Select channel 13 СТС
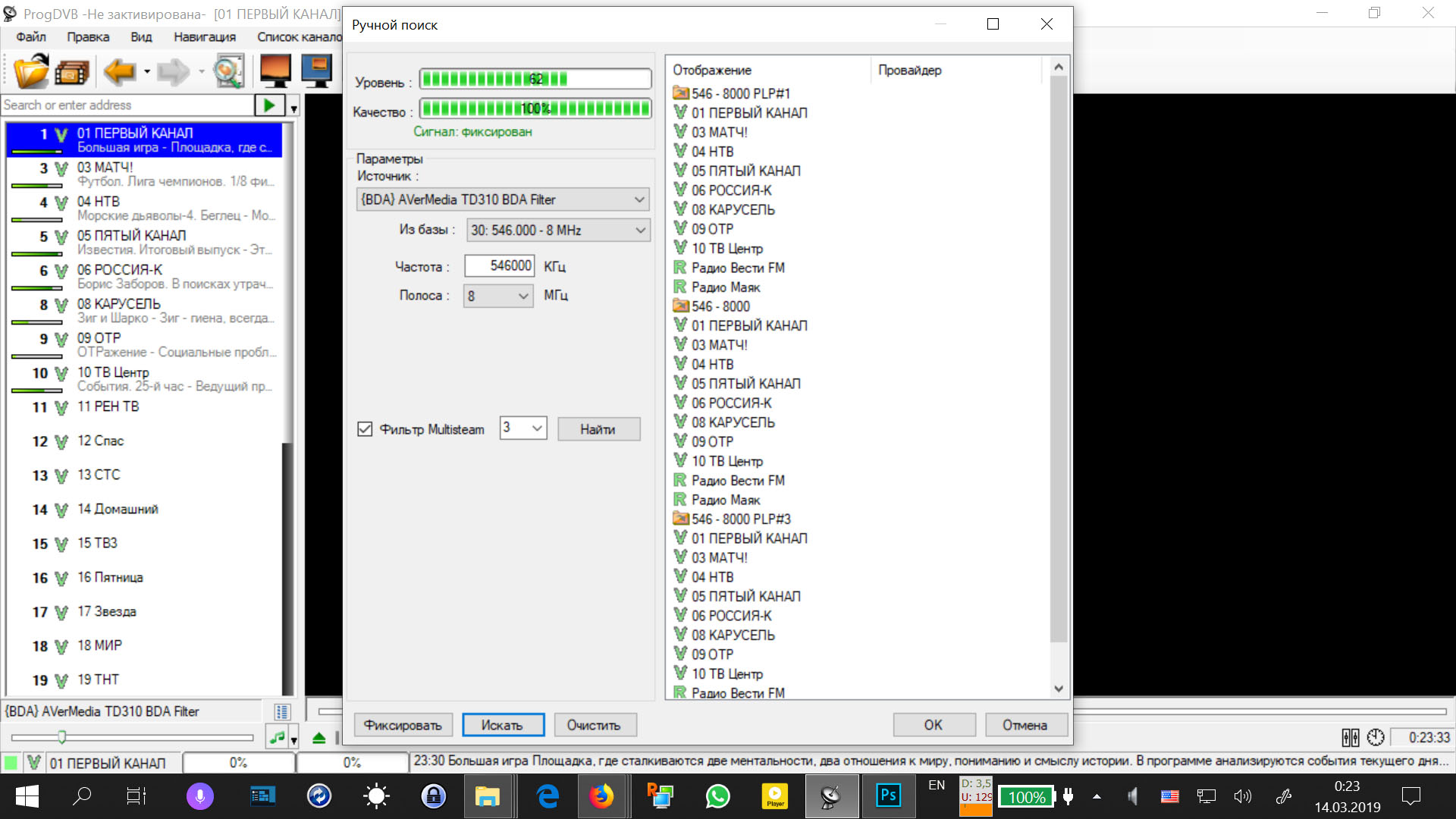 (x=144, y=475)
